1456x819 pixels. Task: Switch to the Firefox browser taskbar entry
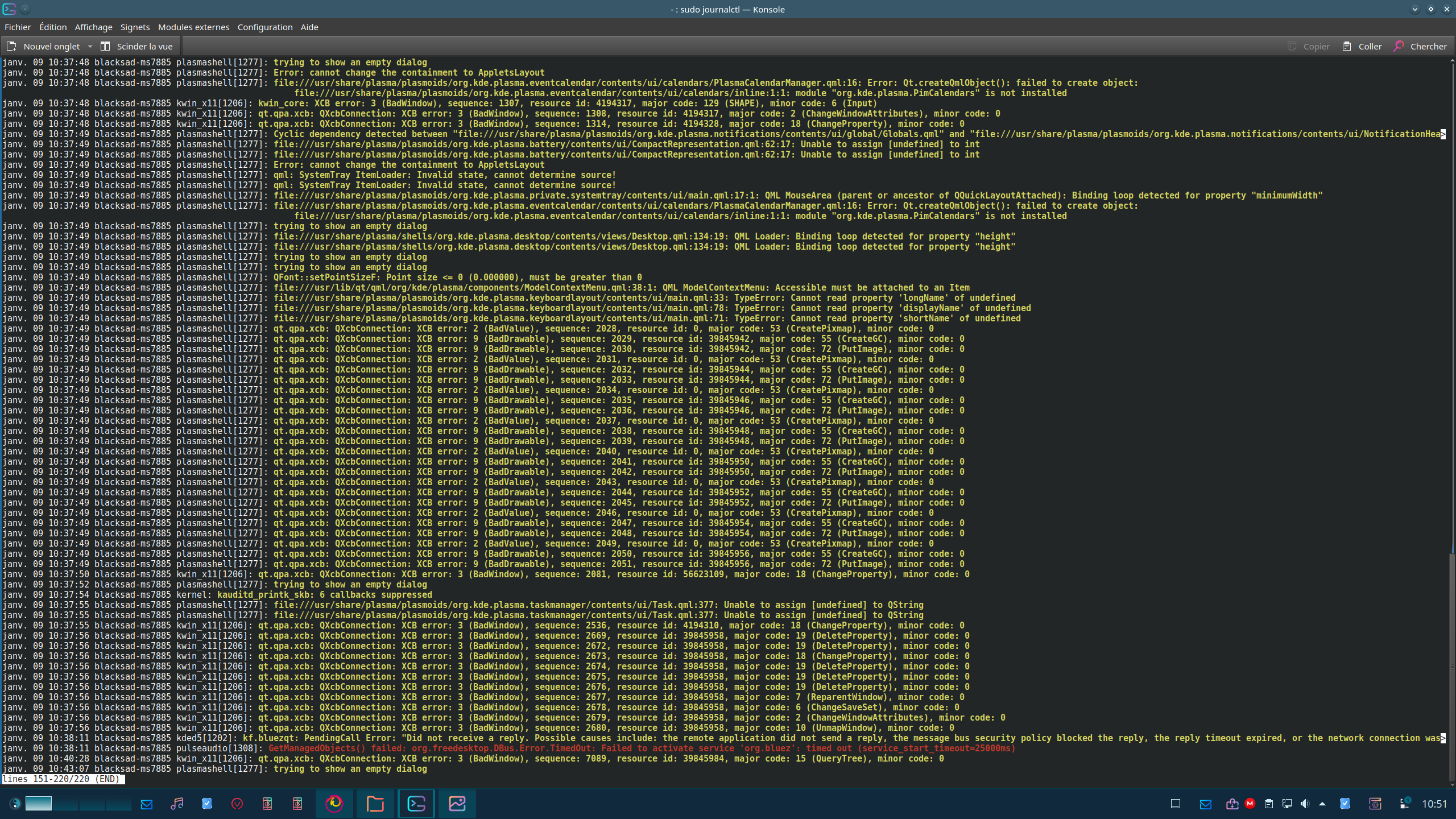point(334,803)
